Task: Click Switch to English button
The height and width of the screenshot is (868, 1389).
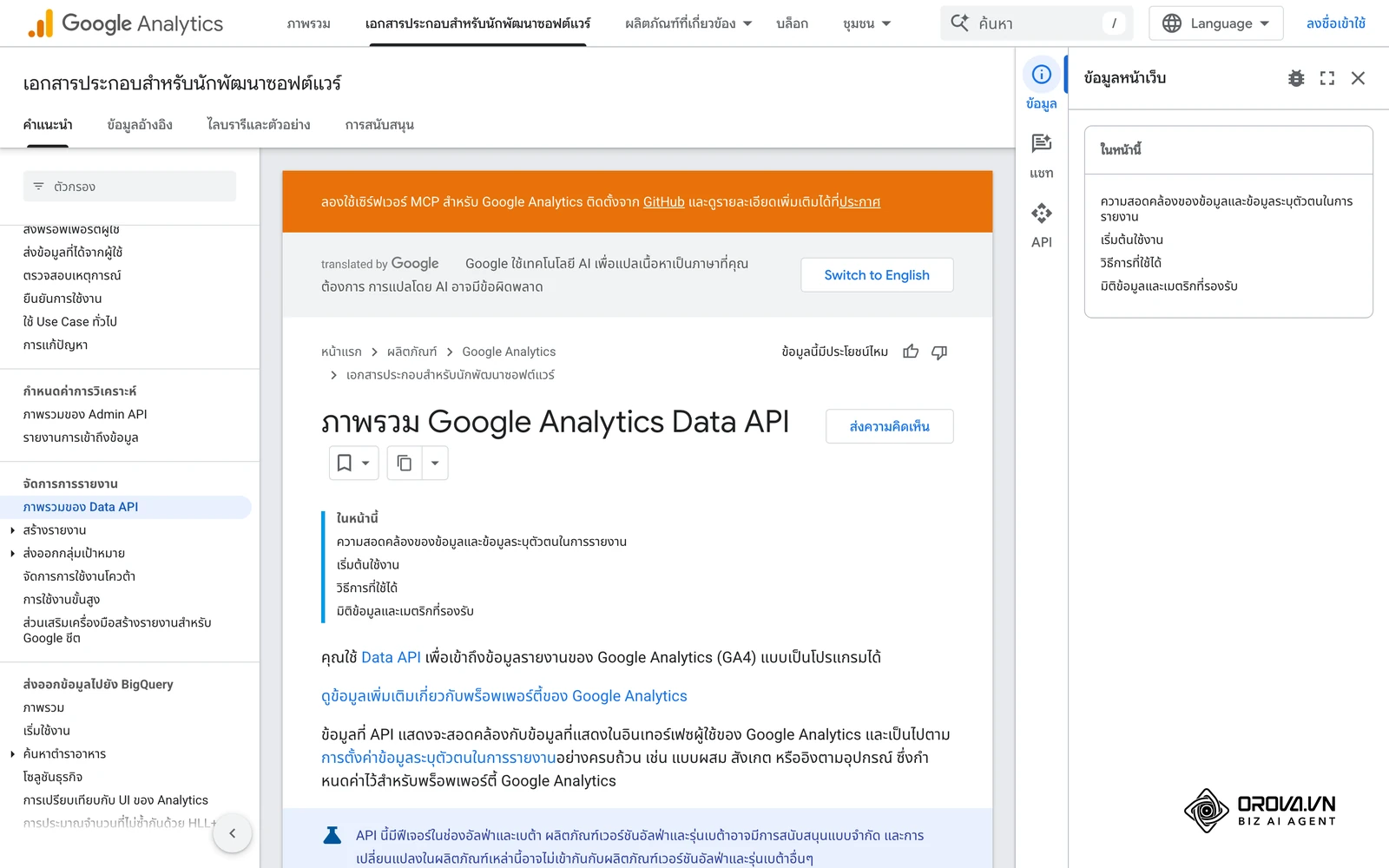Action: (x=877, y=275)
